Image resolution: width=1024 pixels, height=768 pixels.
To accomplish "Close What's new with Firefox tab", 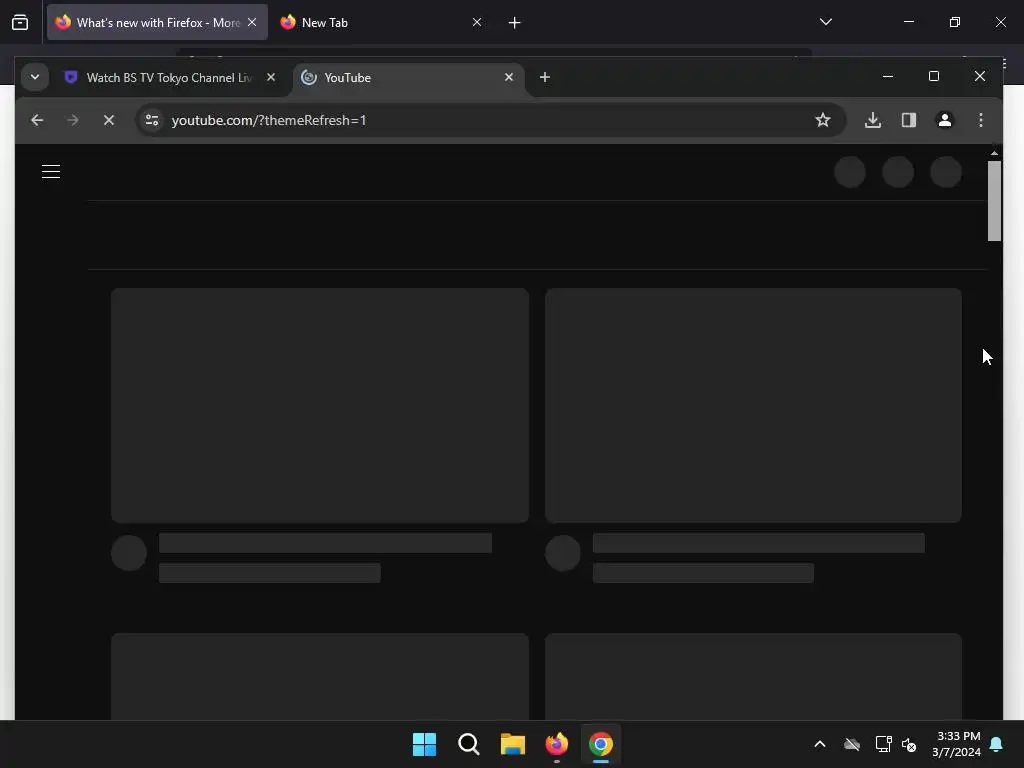I will coord(252,22).
